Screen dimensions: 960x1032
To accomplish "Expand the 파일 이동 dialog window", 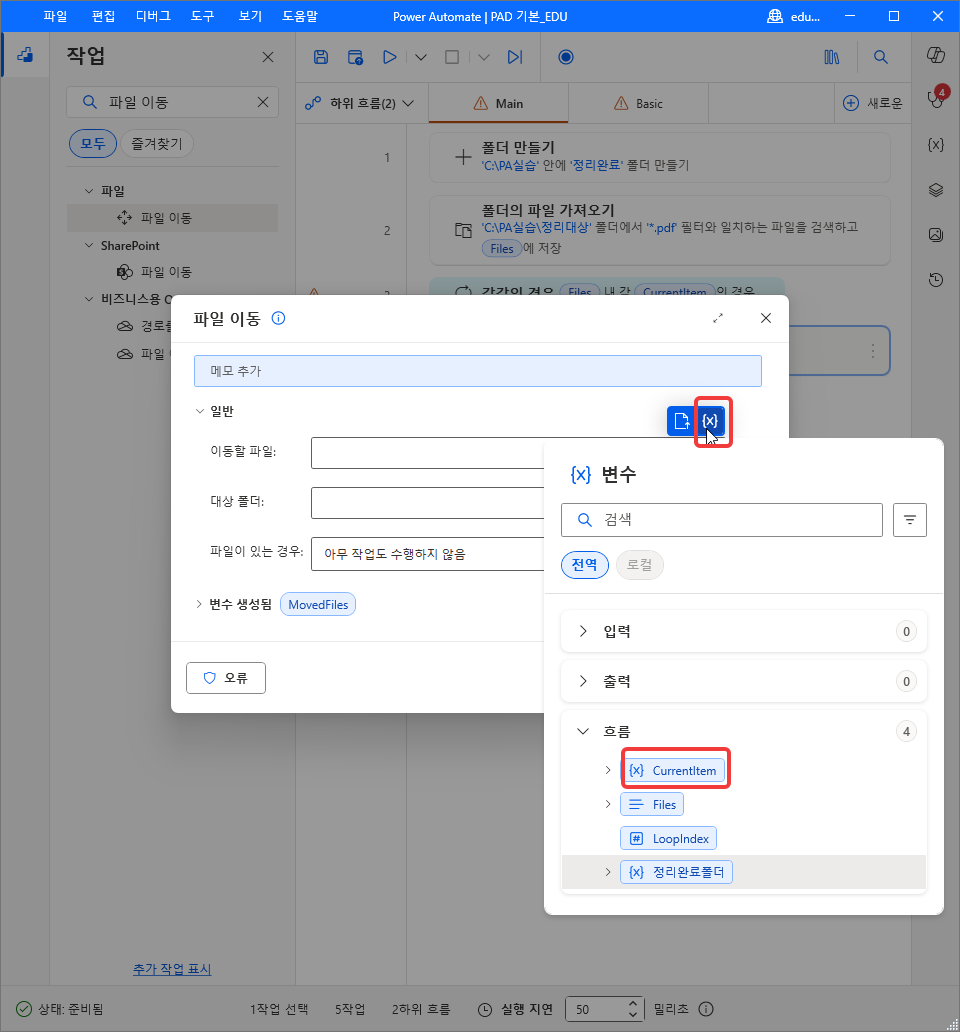I will tap(718, 319).
